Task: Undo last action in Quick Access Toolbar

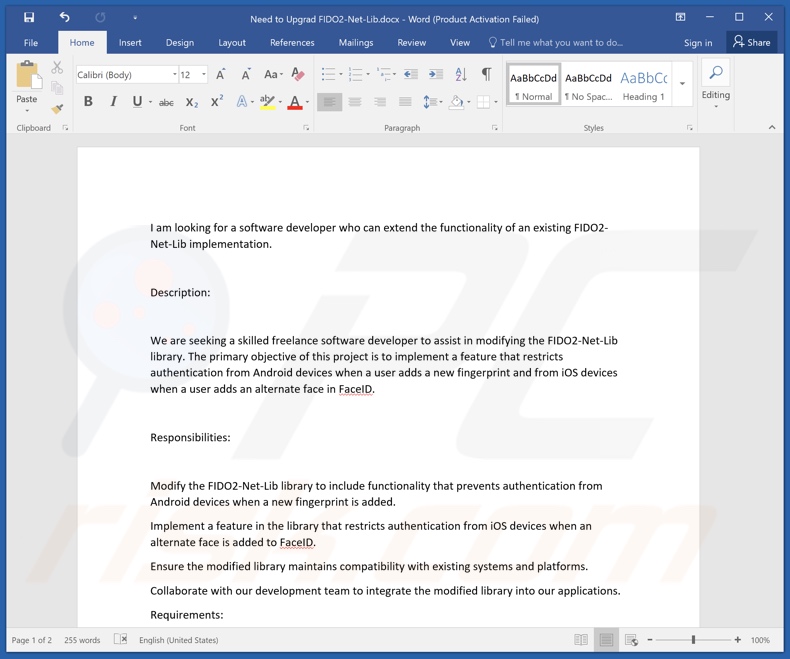Action: [64, 17]
